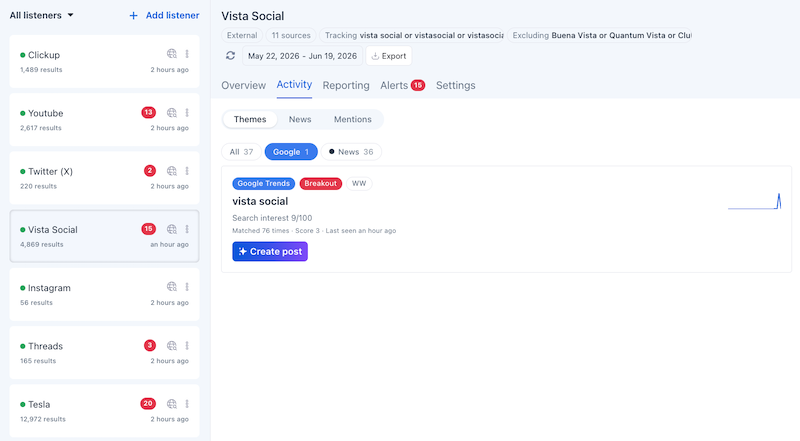Switch to the Overview tab
The height and width of the screenshot is (441, 800).
[243, 85]
